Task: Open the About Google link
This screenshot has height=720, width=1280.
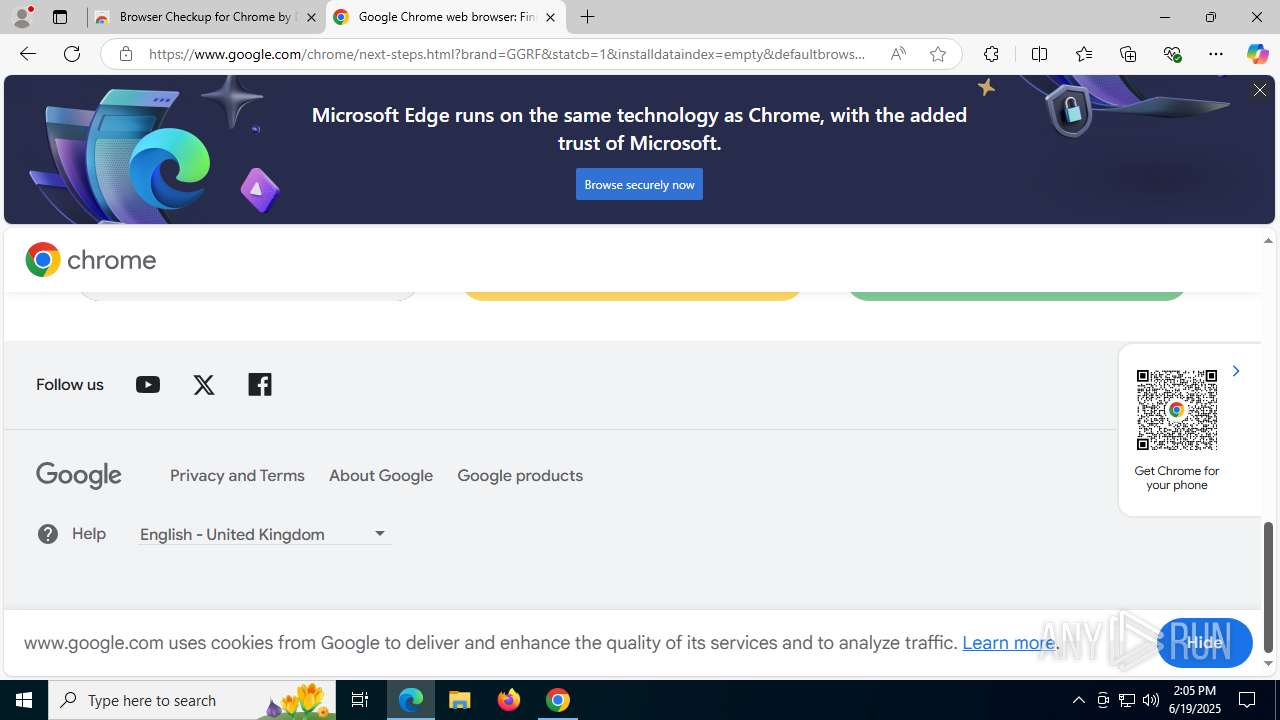Action: click(381, 476)
